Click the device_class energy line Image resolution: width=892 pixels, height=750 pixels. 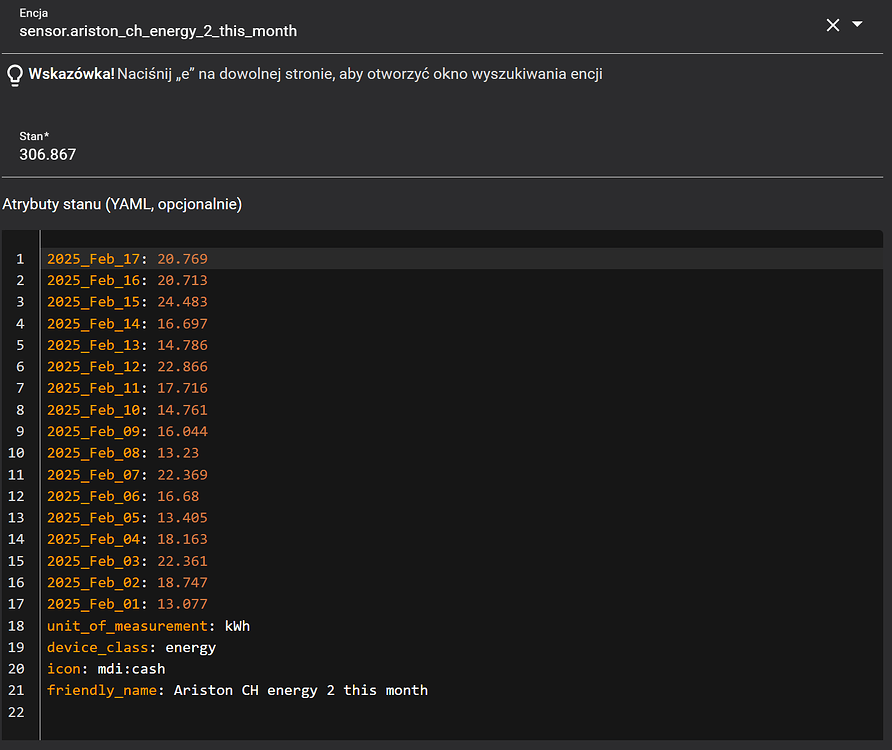coord(131,647)
